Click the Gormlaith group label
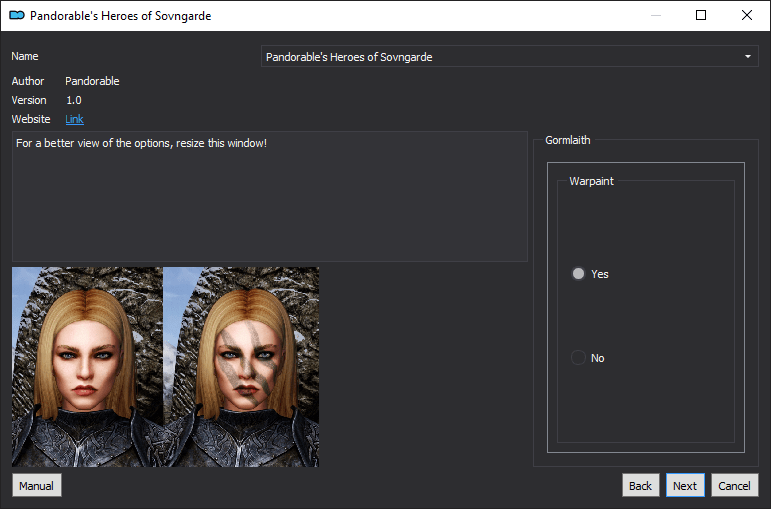The width and height of the screenshot is (771, 509). tap(567, 140)
